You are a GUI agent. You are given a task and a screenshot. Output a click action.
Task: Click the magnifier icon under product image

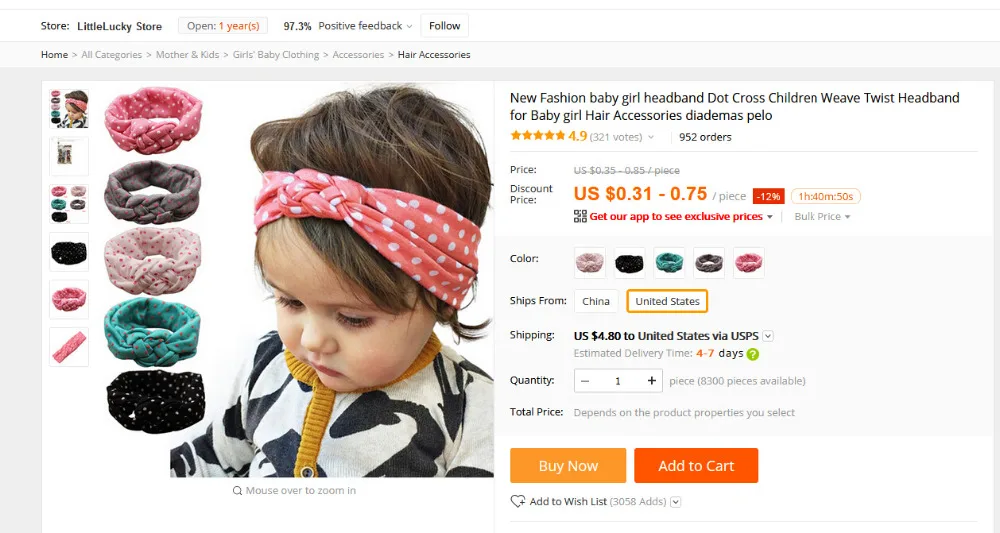(237, 491)
